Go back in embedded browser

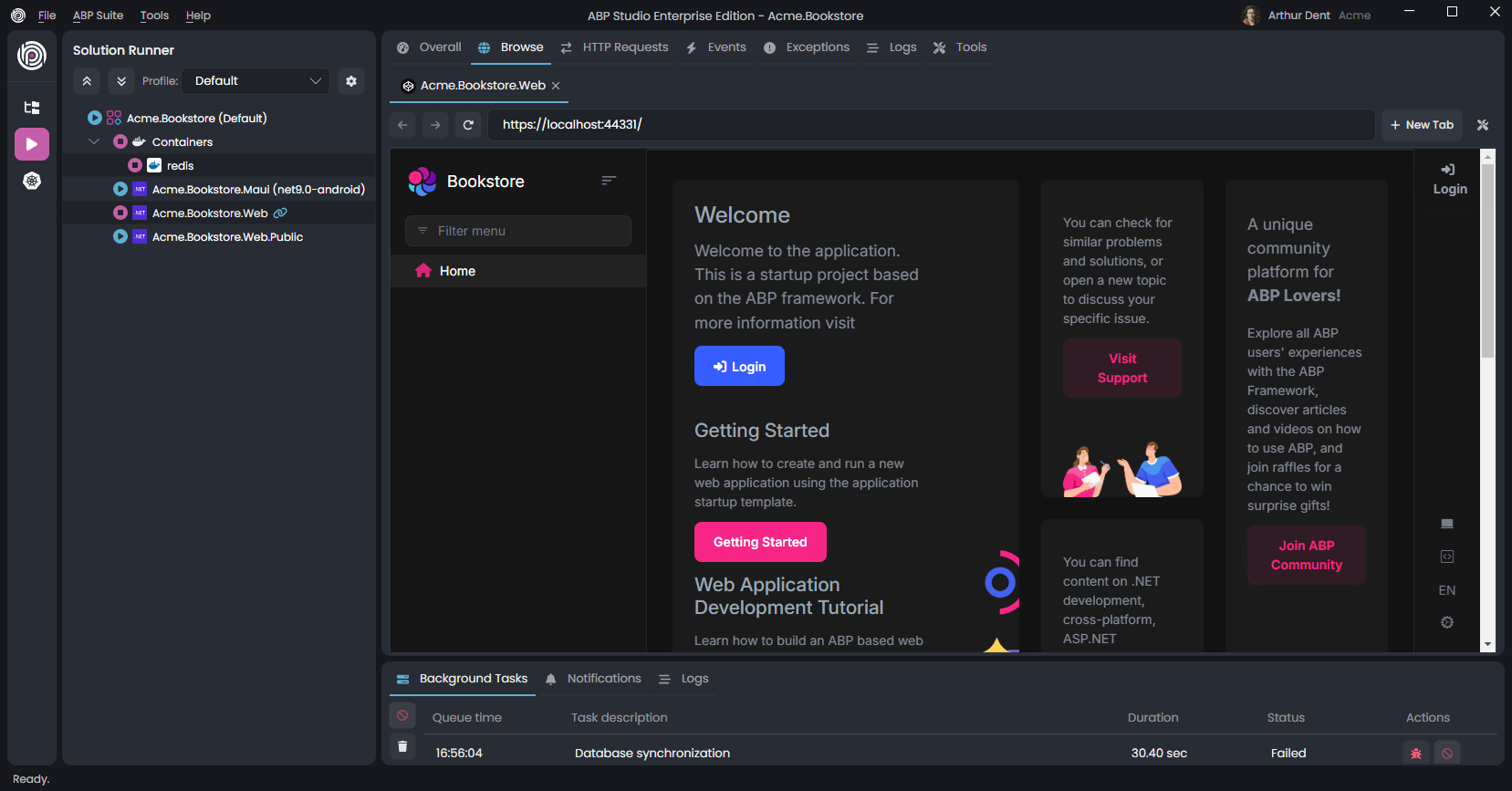[x=402, y=125]
